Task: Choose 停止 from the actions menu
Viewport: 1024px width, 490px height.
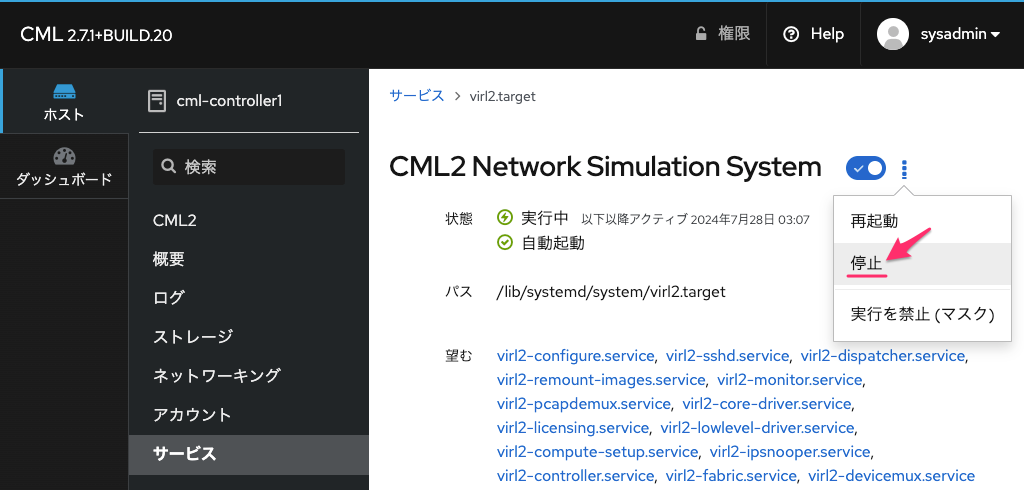Action: tap(922, 263)
